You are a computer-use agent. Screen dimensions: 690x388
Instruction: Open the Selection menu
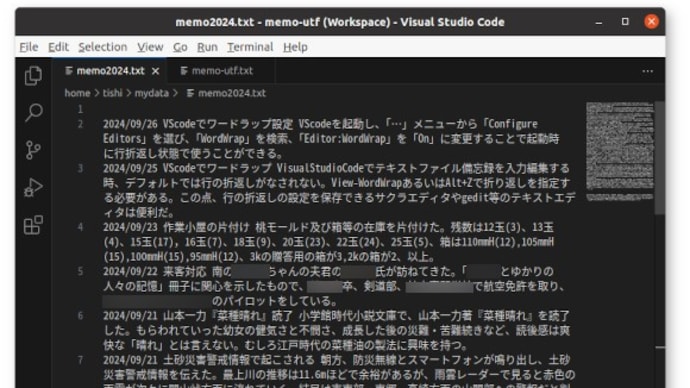pos(103,47)
